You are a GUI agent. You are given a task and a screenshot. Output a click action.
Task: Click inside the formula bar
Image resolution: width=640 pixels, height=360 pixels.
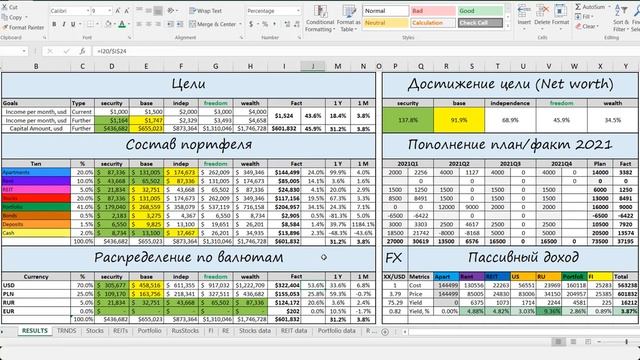pyautogui.click(x=365, y=51)
